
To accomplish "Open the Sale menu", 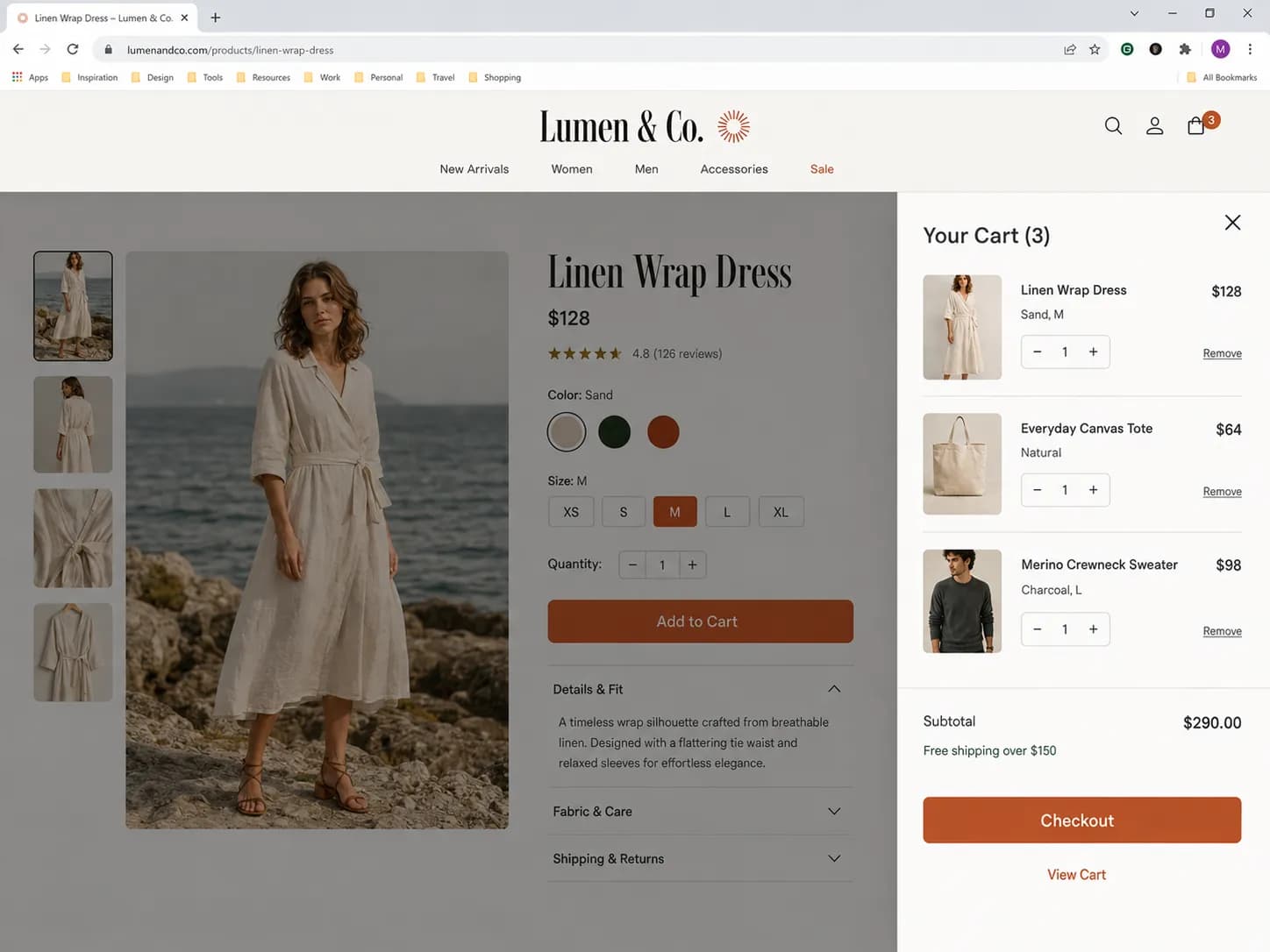I will point(822,169).
